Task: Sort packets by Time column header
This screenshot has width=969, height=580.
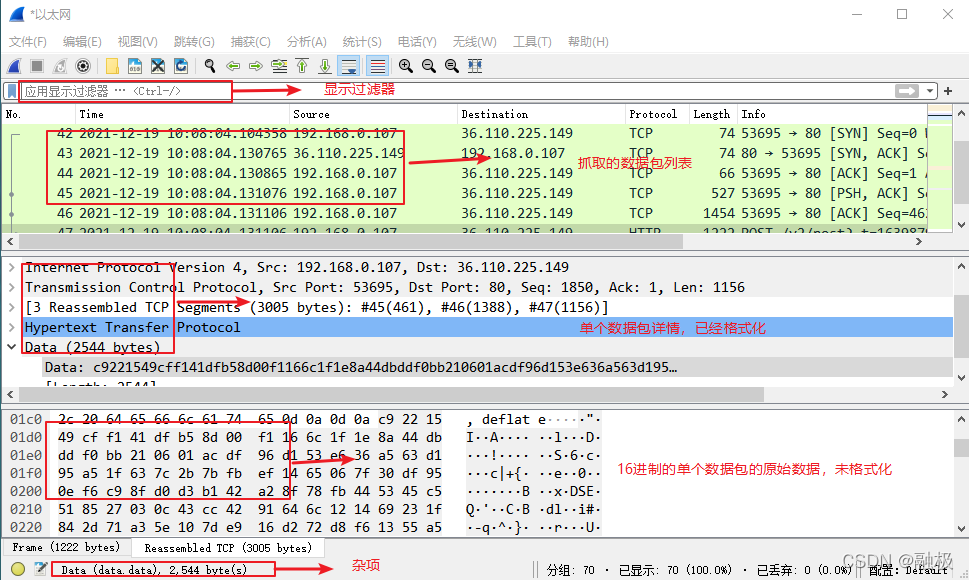Action: click(x=182, y=114)
